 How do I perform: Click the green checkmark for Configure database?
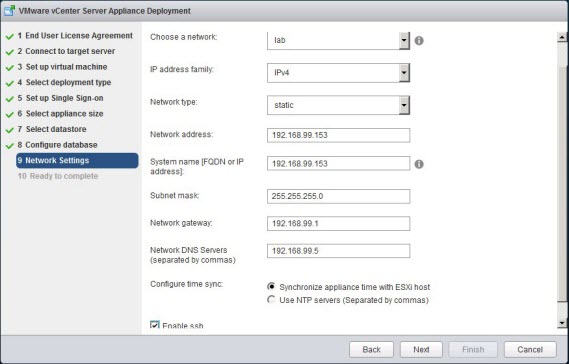coord(10,146)
